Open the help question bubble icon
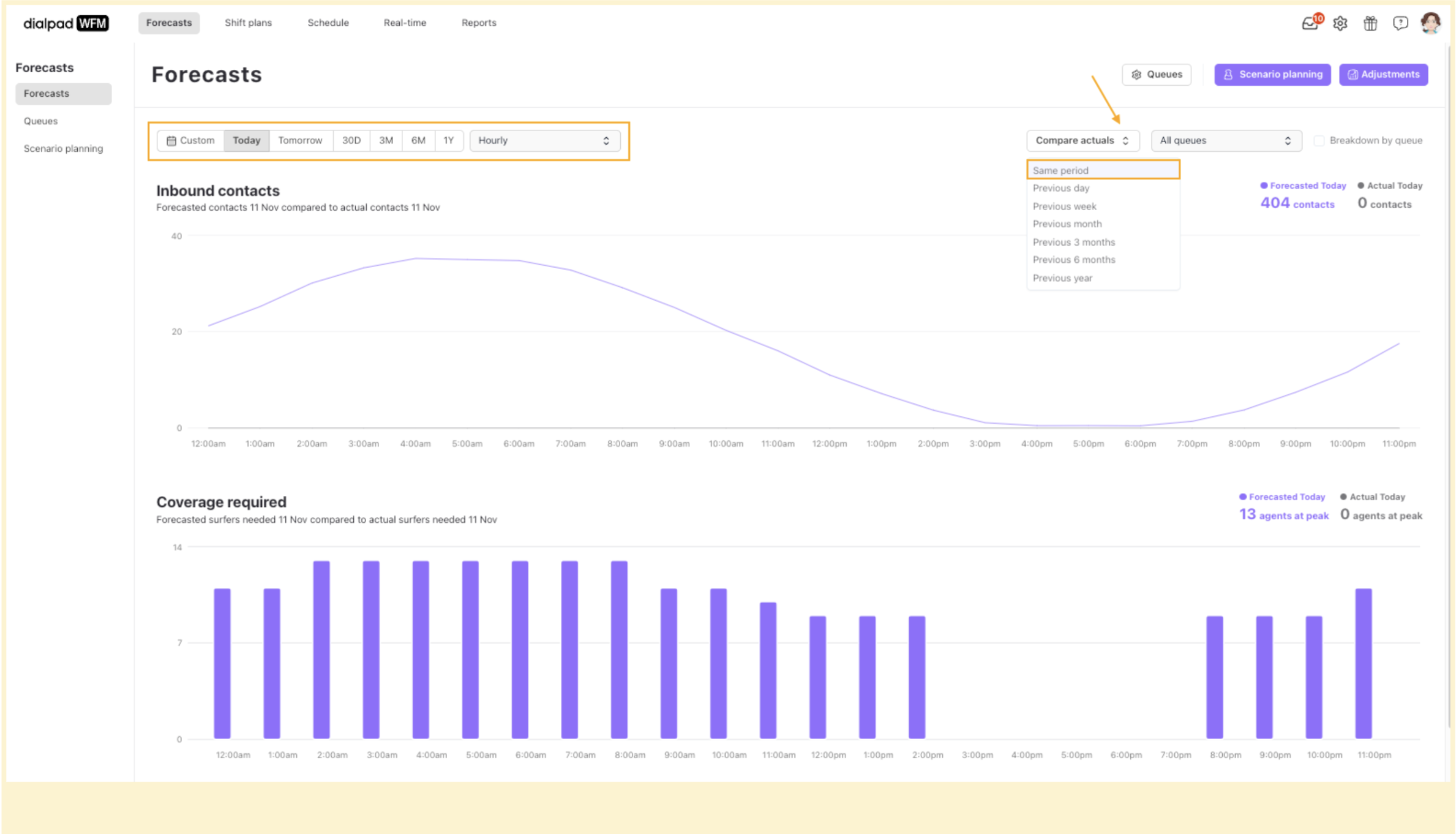 1400,23
